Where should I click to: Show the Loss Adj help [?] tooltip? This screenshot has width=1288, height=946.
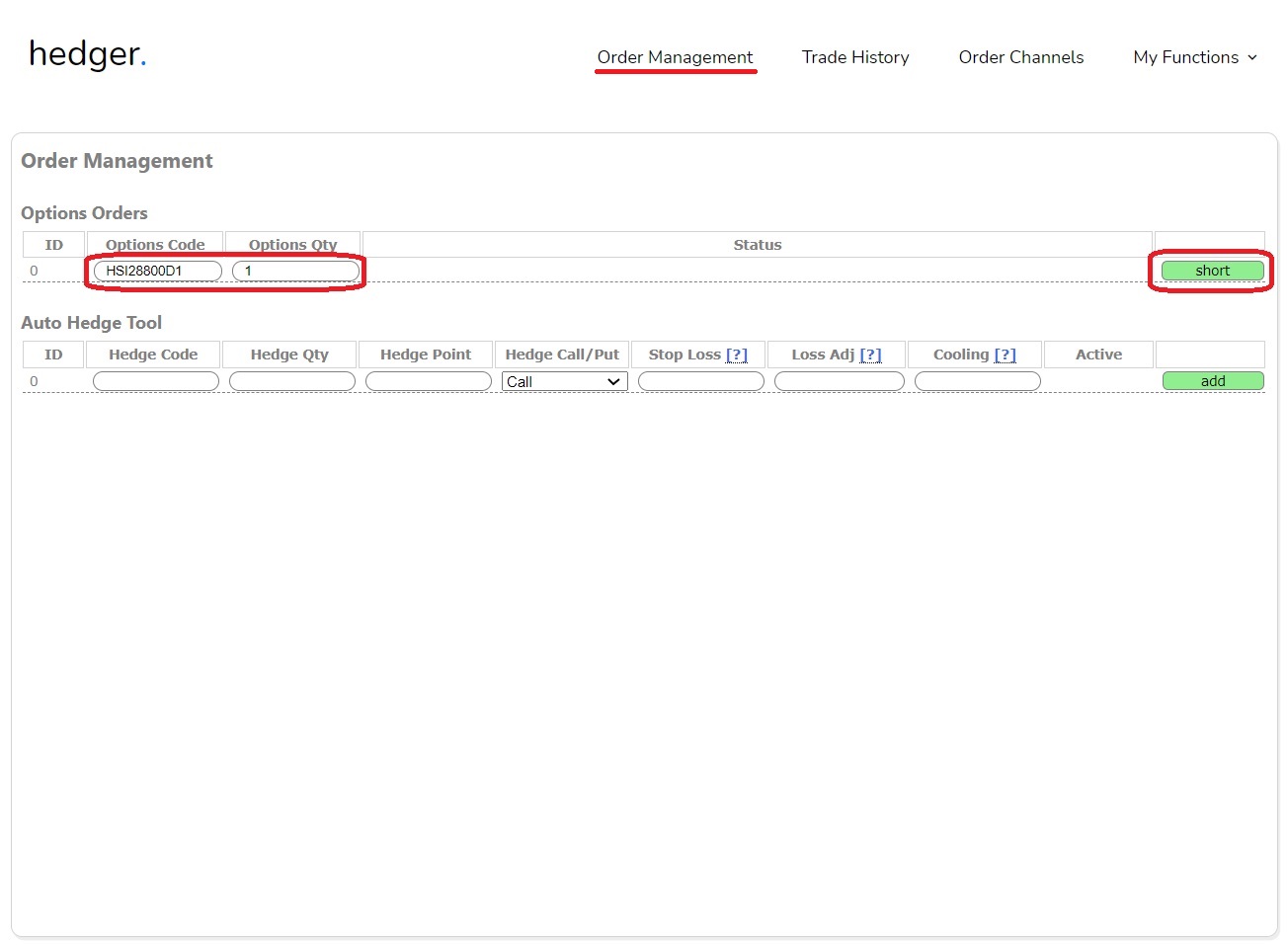click(870, 355)
